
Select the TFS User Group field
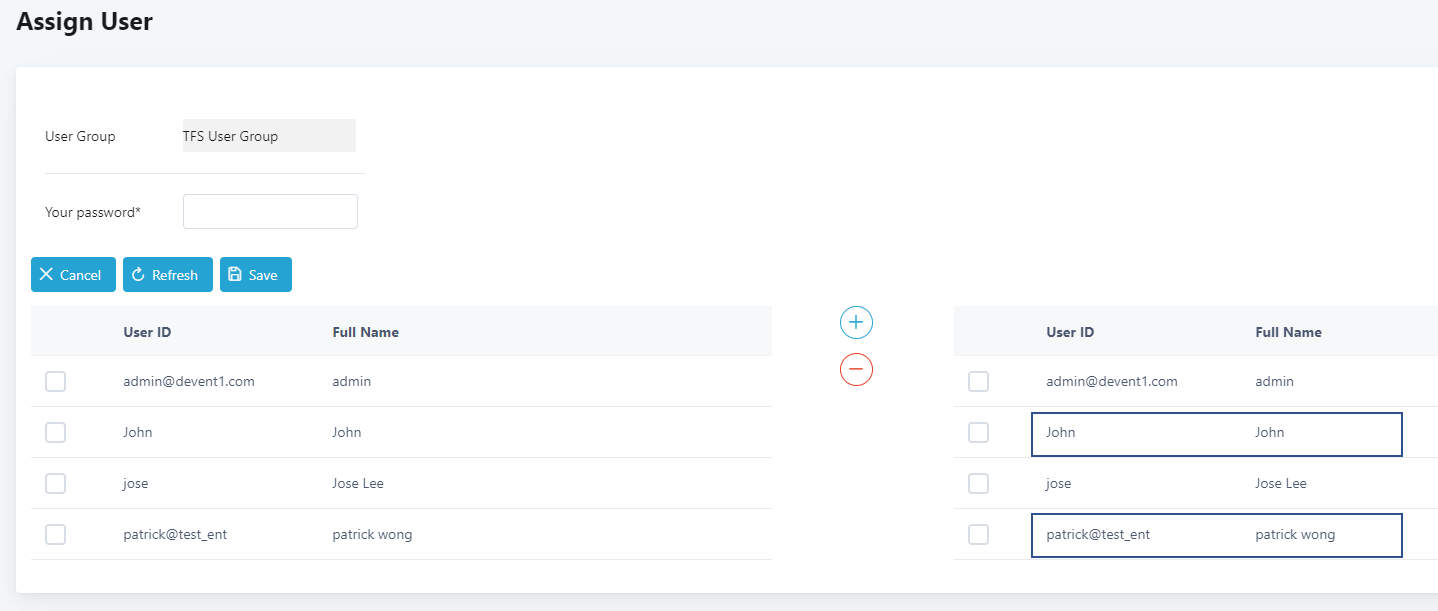pos(269,136)
